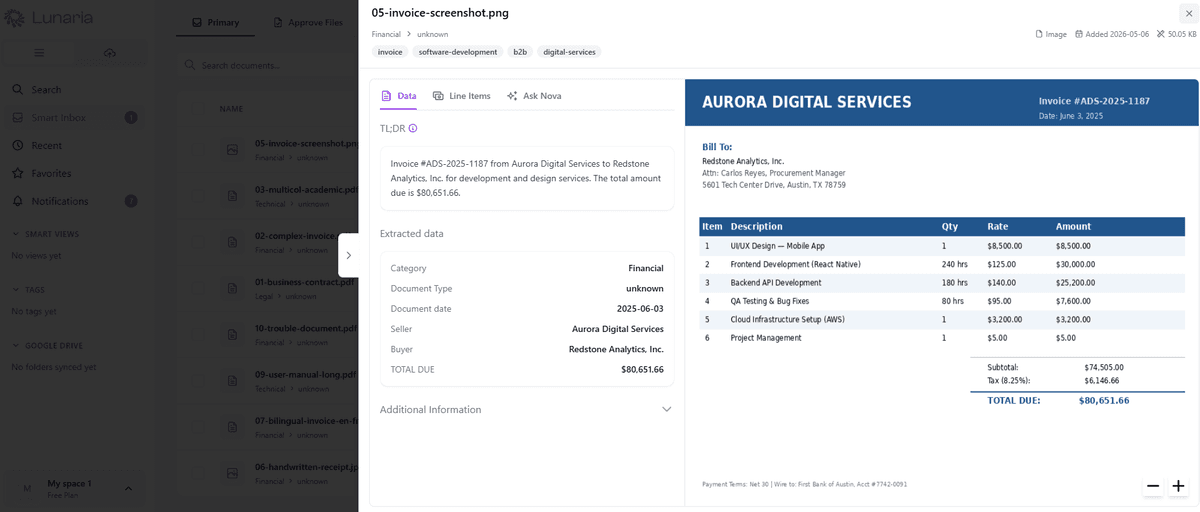Switch to the Line Items tab
The width and height of the screenshot is (1200, 512).
[x=461, y=96]
